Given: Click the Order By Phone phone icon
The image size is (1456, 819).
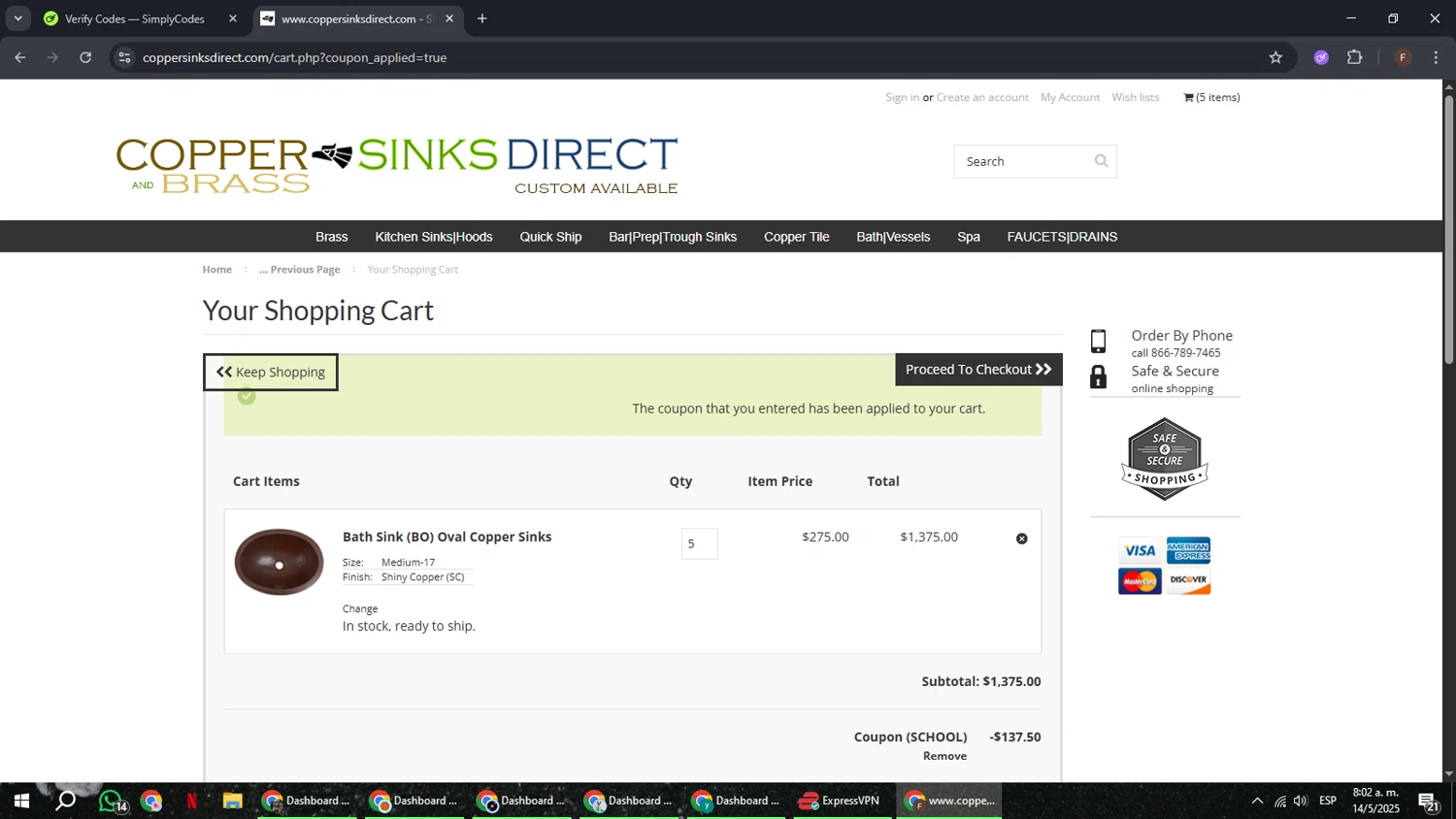Looking at the screenshot, I should coord(1098,342).
